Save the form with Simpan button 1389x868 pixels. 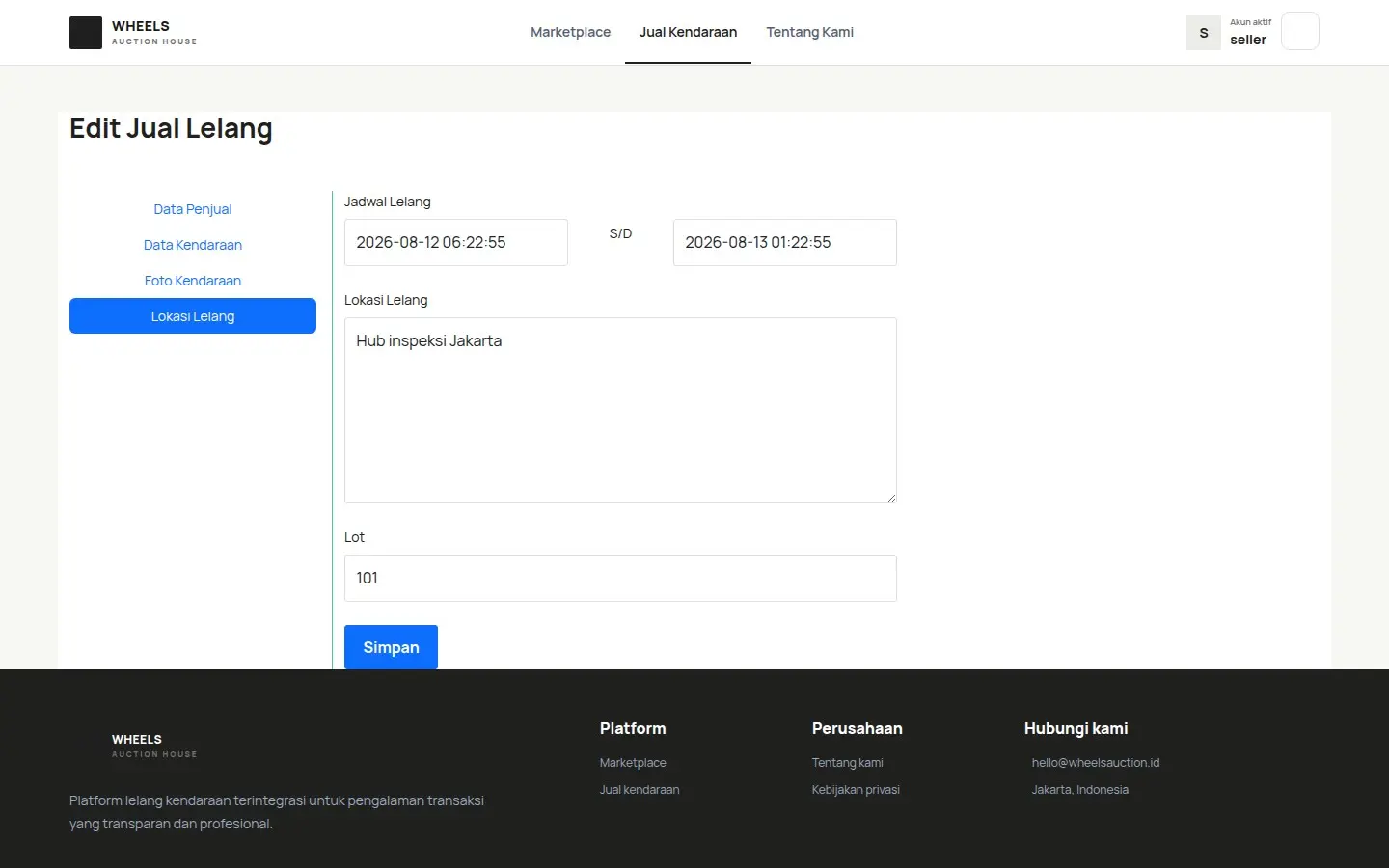(391, 647)
